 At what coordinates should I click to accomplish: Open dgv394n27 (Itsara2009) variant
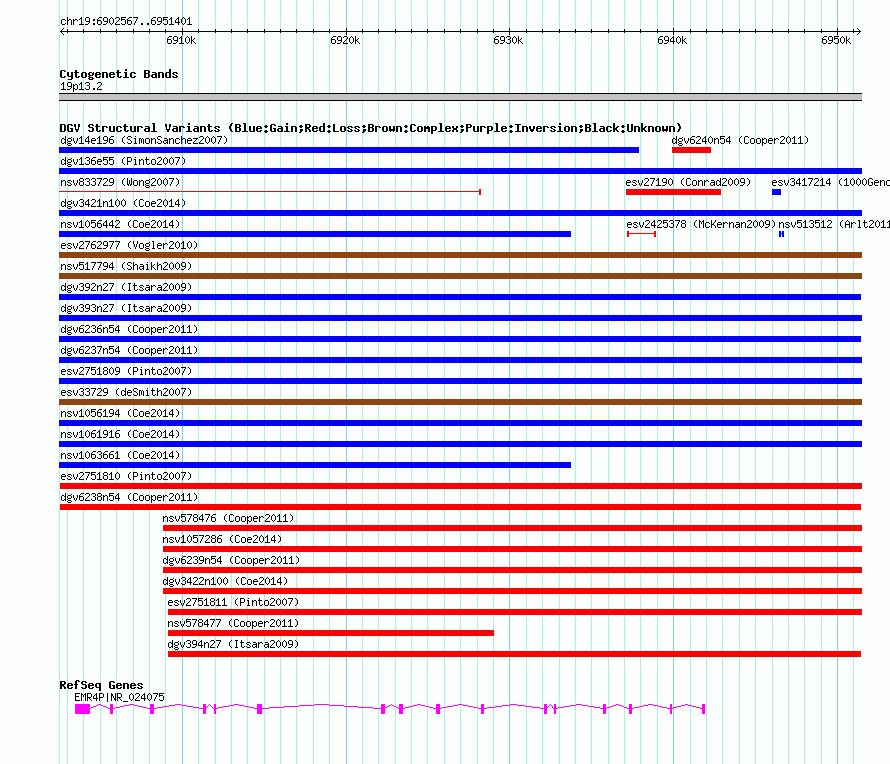pos(233,644)
